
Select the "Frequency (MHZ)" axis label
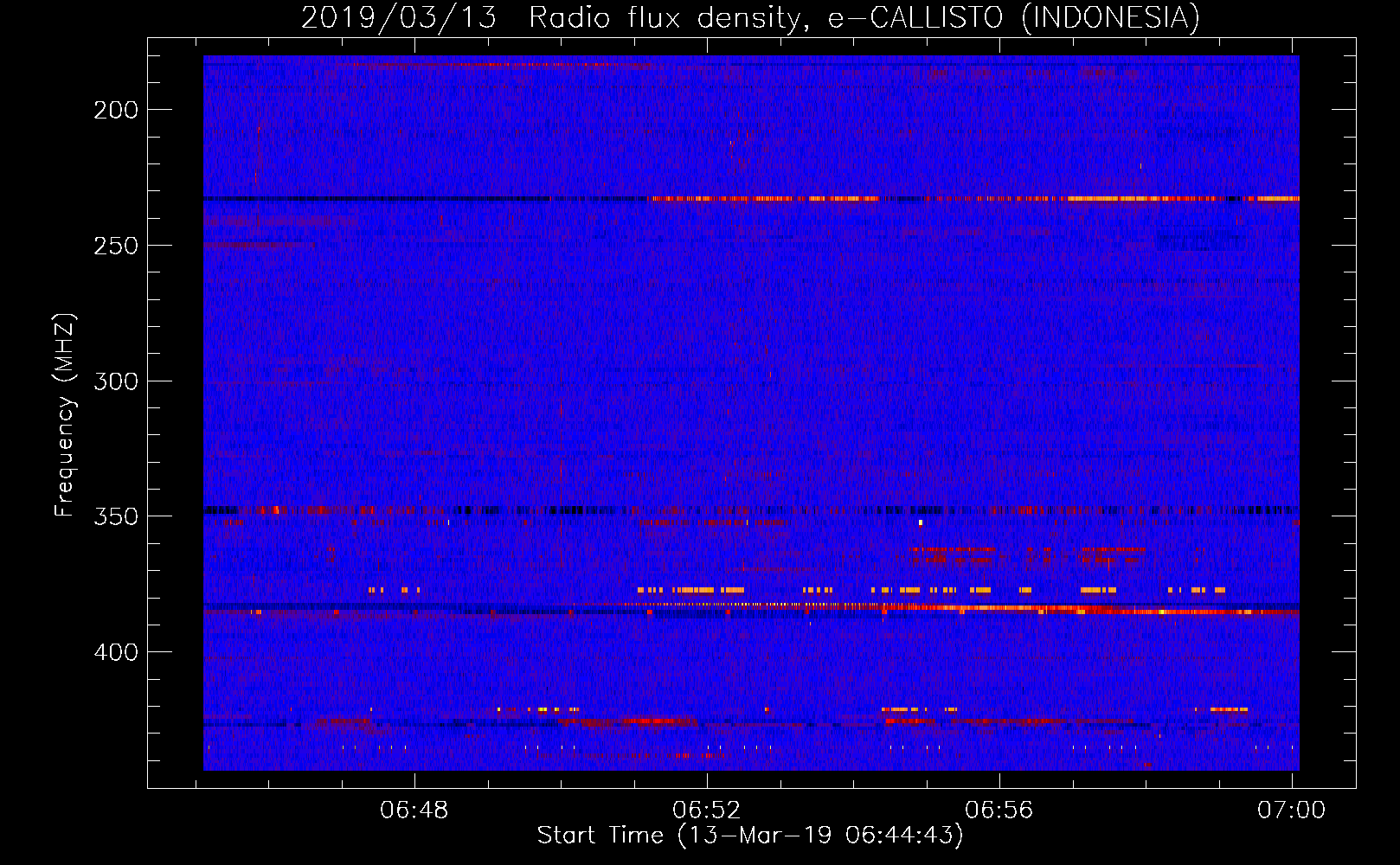tap(65, 415)
